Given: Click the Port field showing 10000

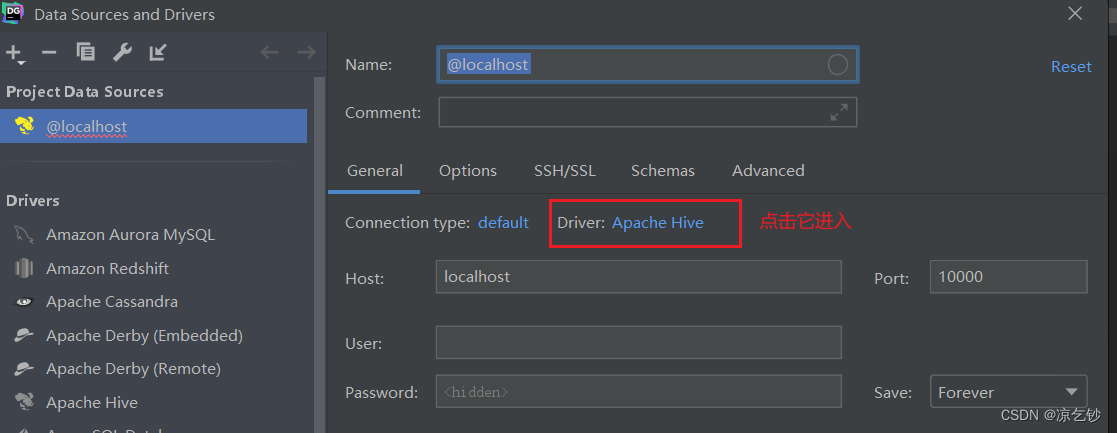Looking at the screenshot, I should click(x=1008, y=276).
